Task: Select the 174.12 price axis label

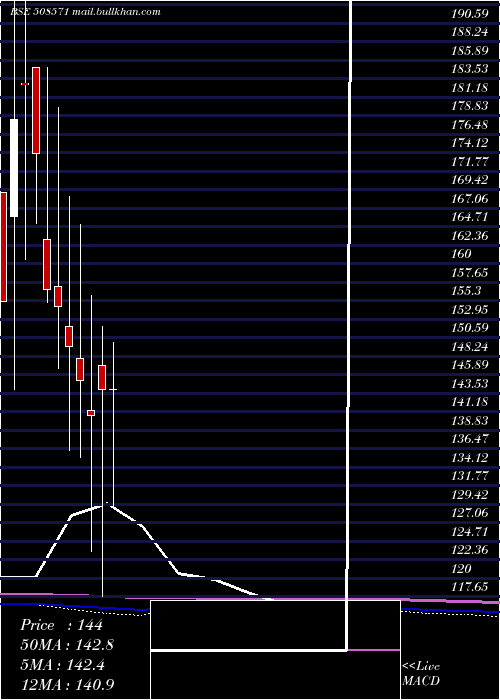Action: click(470, 143)
